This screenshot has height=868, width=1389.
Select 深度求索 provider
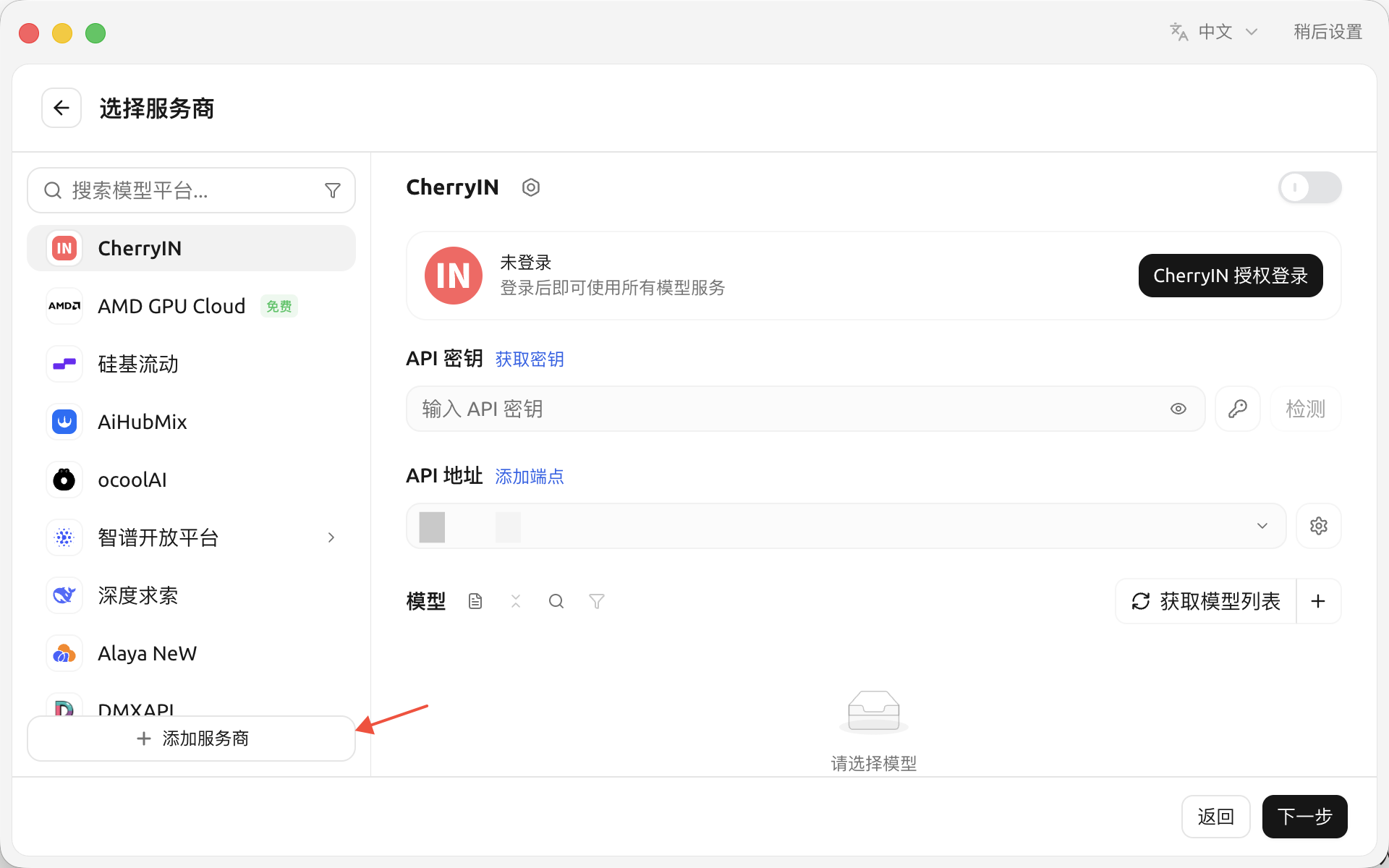(191, 595)
